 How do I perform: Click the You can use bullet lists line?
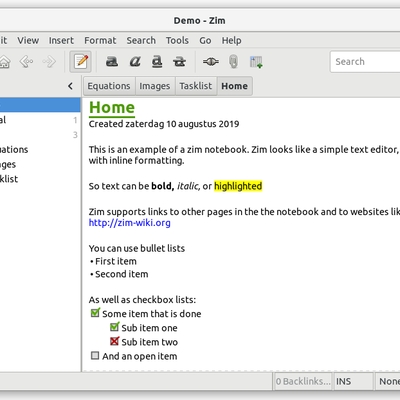(x=137, y=248)
